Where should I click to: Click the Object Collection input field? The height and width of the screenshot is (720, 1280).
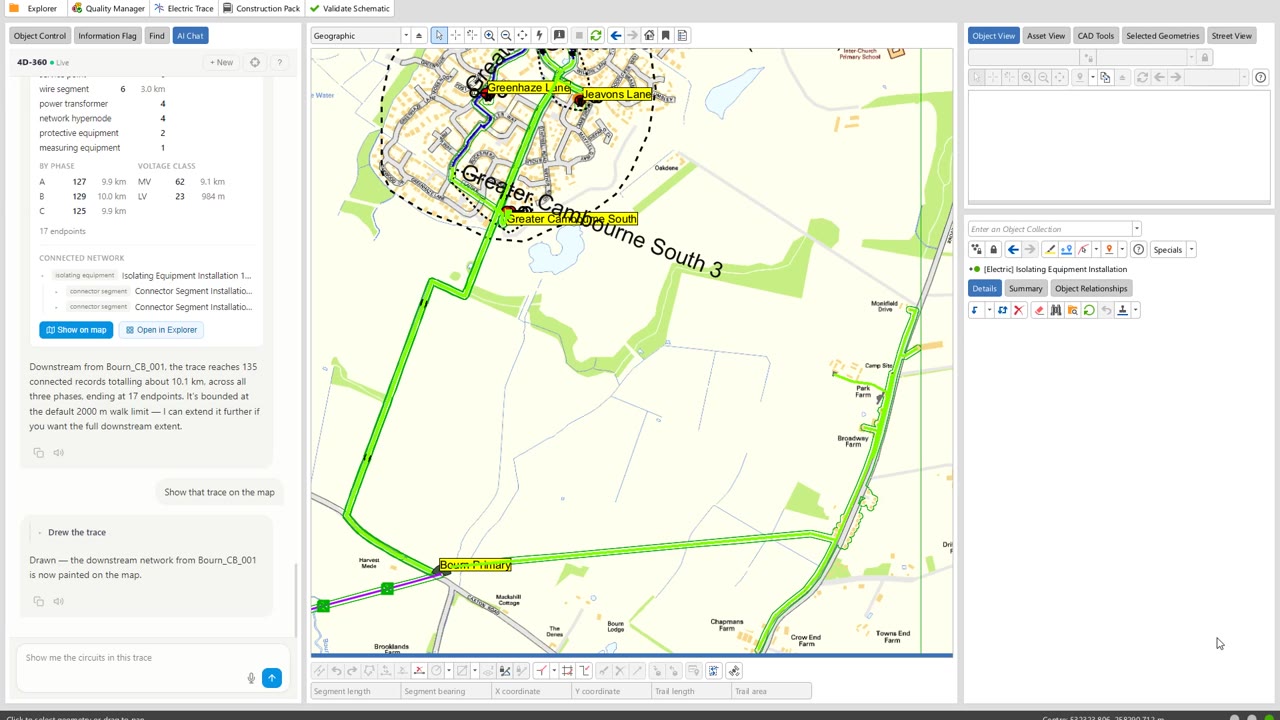(x=1050, y=229)
